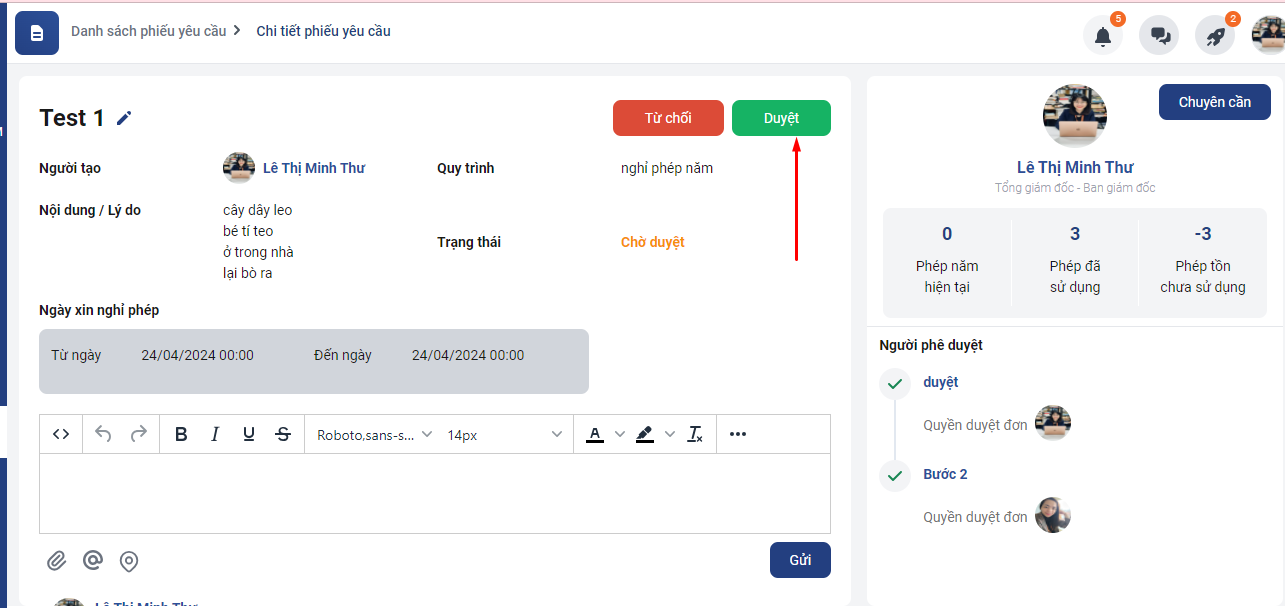Edit the Test 1 title with pencil icon

124,118
